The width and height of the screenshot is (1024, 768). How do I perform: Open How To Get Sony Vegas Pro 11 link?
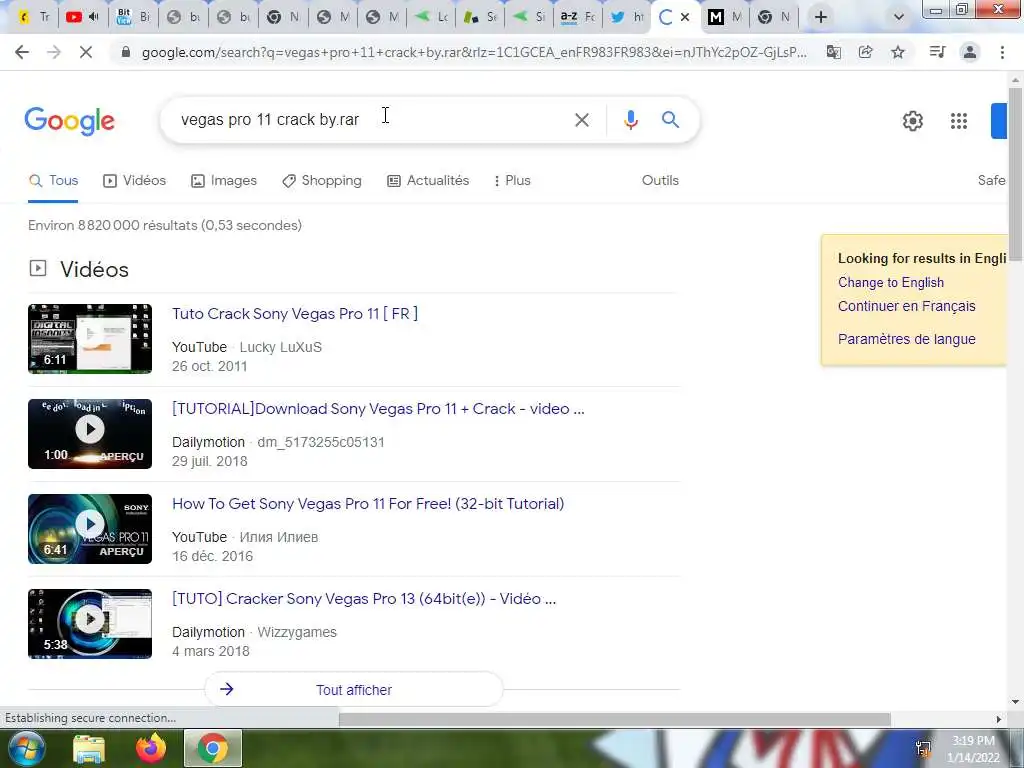click(x=368, y=504)
